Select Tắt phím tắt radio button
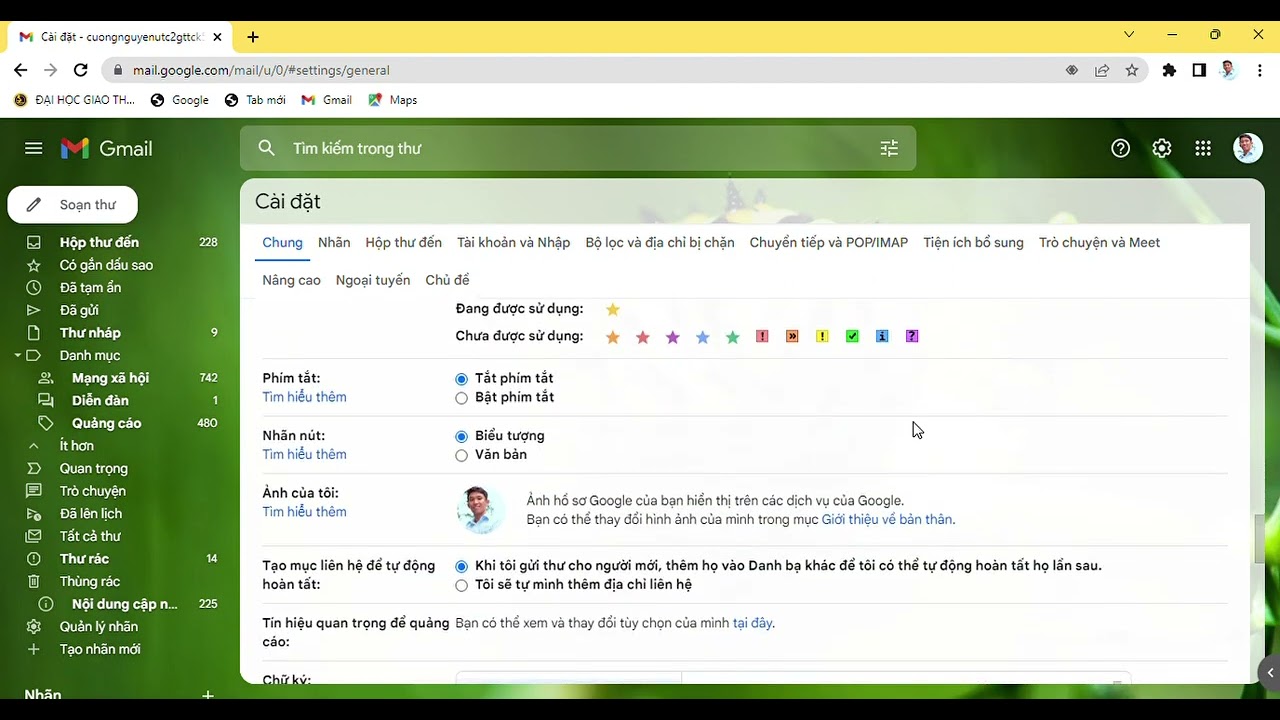 (x=461, y=379)
